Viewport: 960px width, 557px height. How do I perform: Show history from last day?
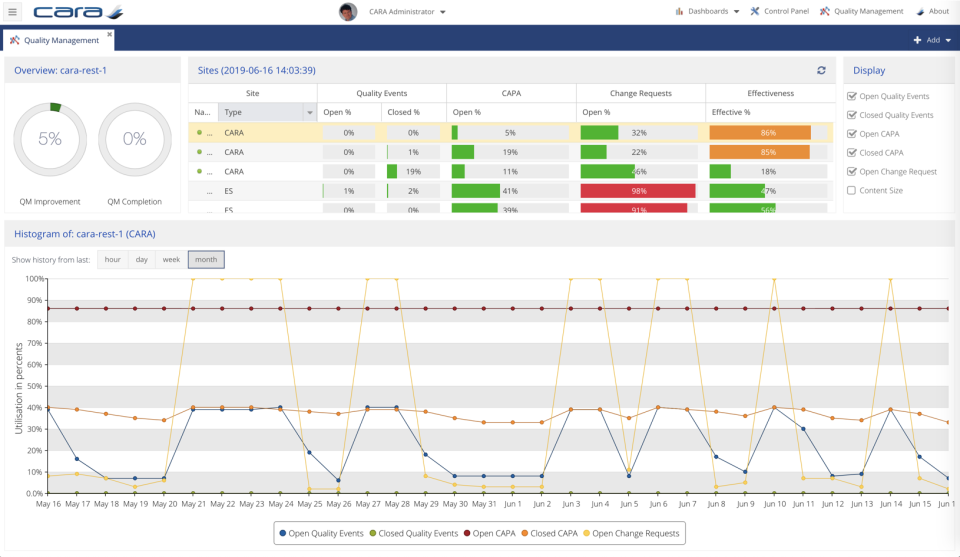pos(141,260)
